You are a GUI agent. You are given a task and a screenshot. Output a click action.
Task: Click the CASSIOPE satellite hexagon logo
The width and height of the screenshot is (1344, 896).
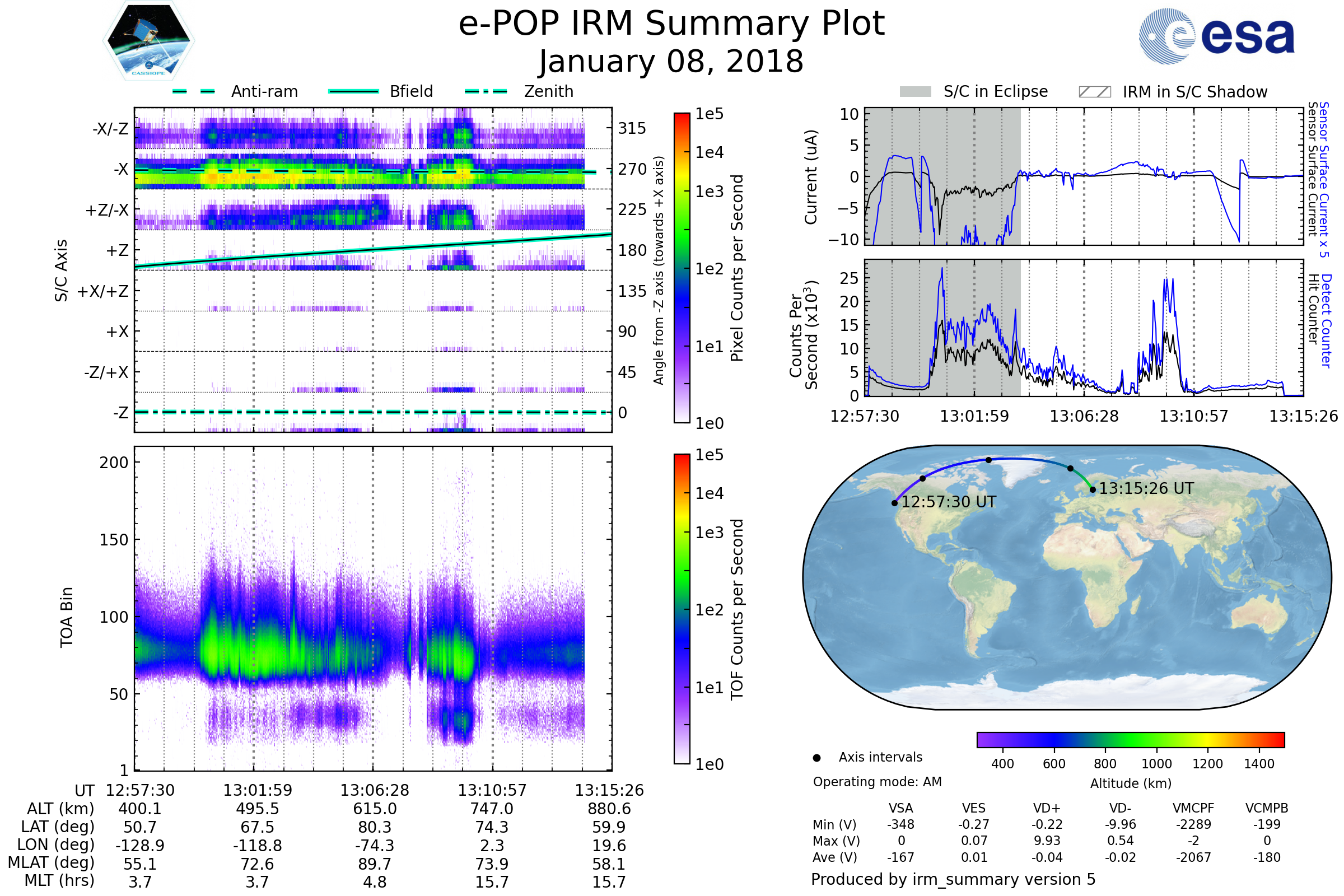click(x=148, y=41)
